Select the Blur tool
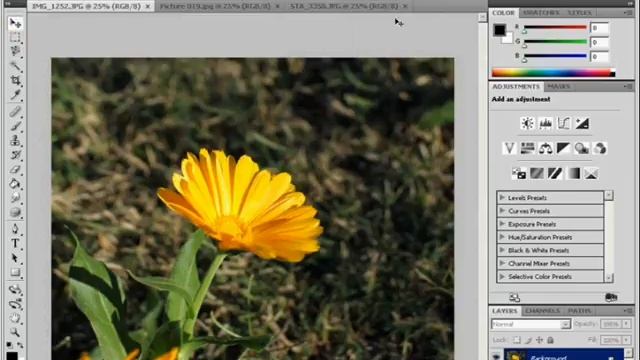This screenshot has height=360, width=640. pos(15,198)
